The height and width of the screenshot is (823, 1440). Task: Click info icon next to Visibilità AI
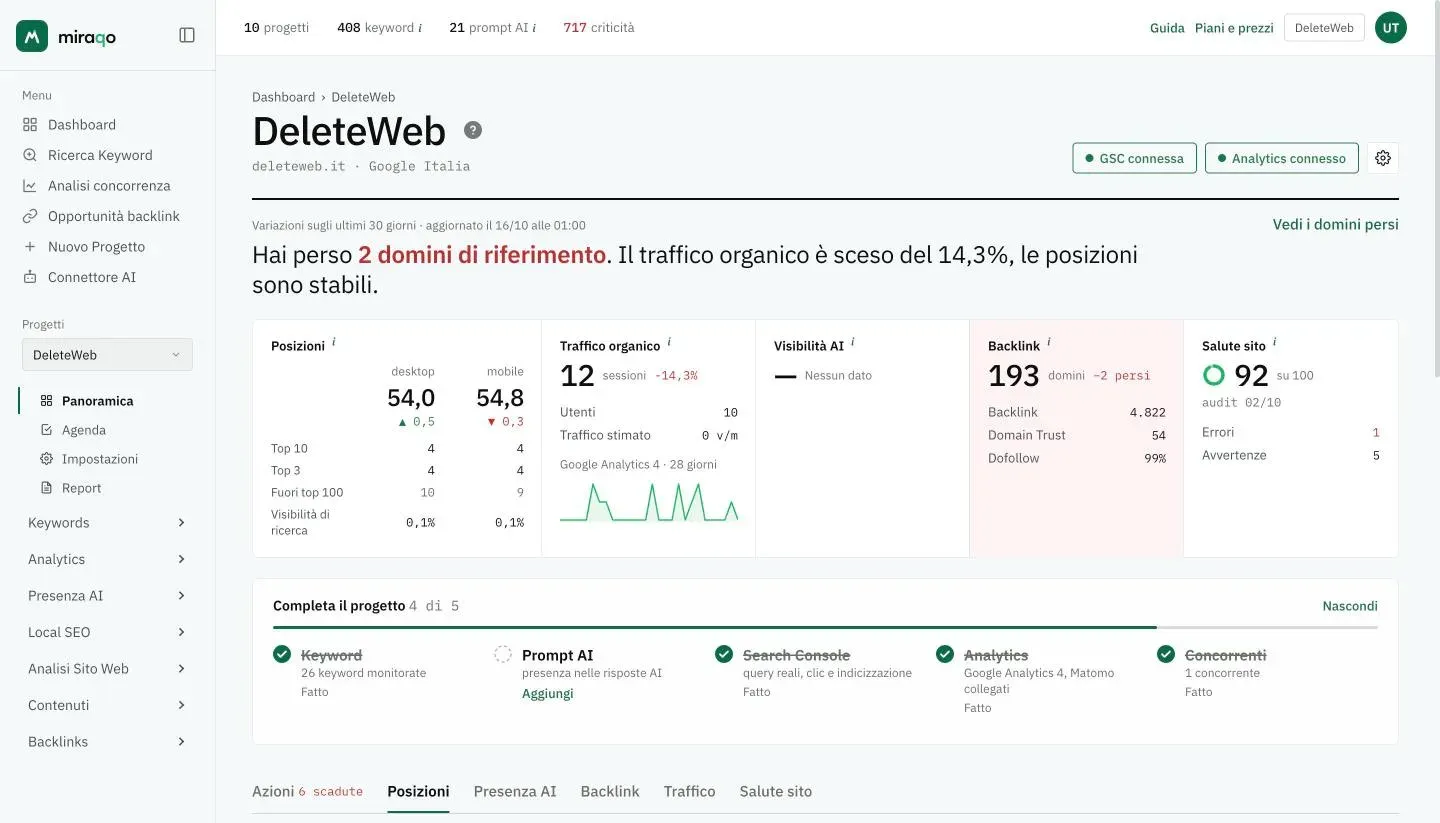click(853, 342)
